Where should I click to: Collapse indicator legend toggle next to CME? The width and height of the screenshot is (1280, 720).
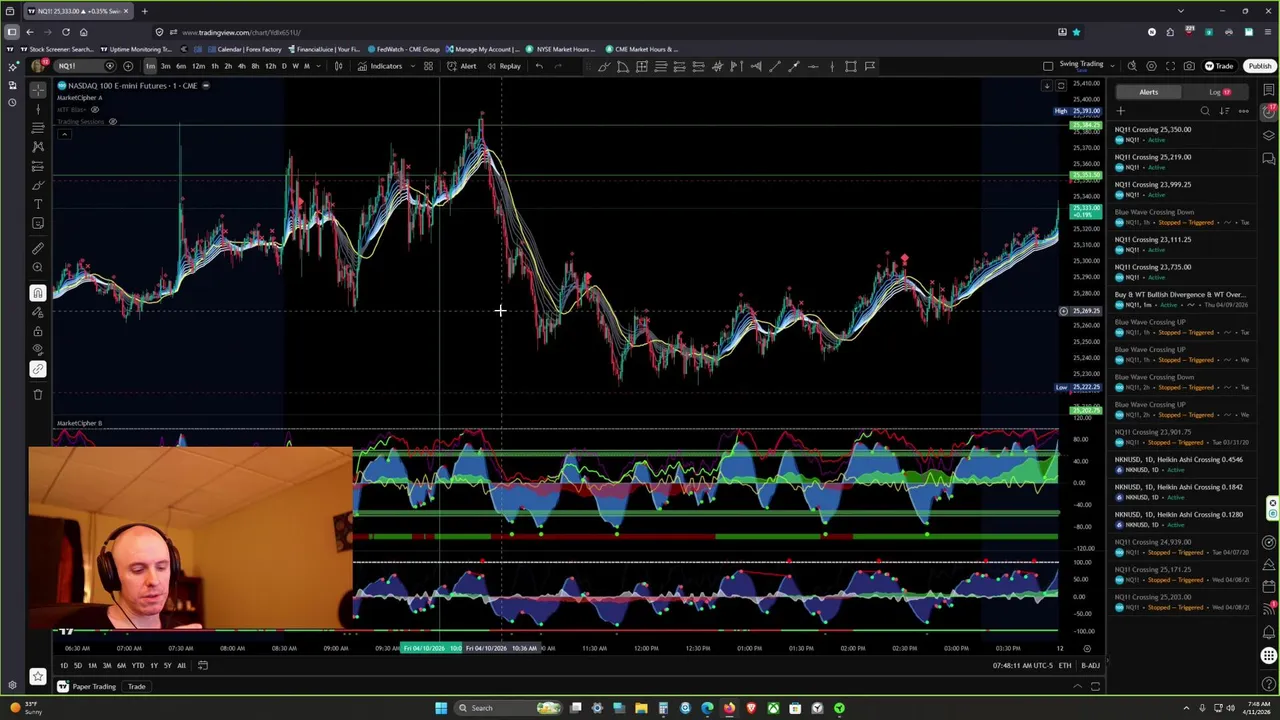pyautogui.click(x=205, y=86)
